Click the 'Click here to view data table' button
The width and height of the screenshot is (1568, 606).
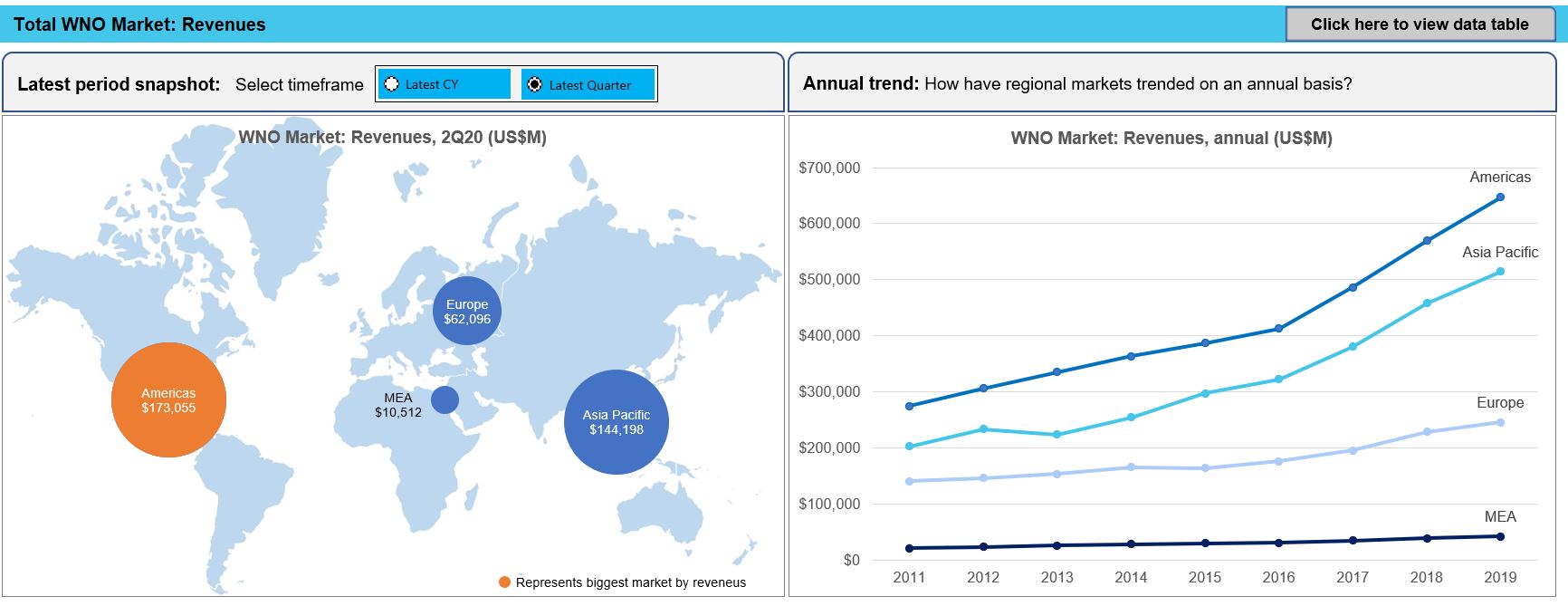click(1419, 24)
